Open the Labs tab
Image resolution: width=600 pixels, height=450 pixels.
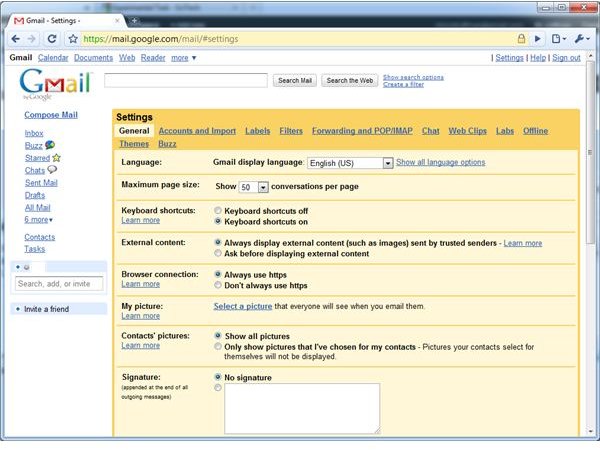[505, 131]
